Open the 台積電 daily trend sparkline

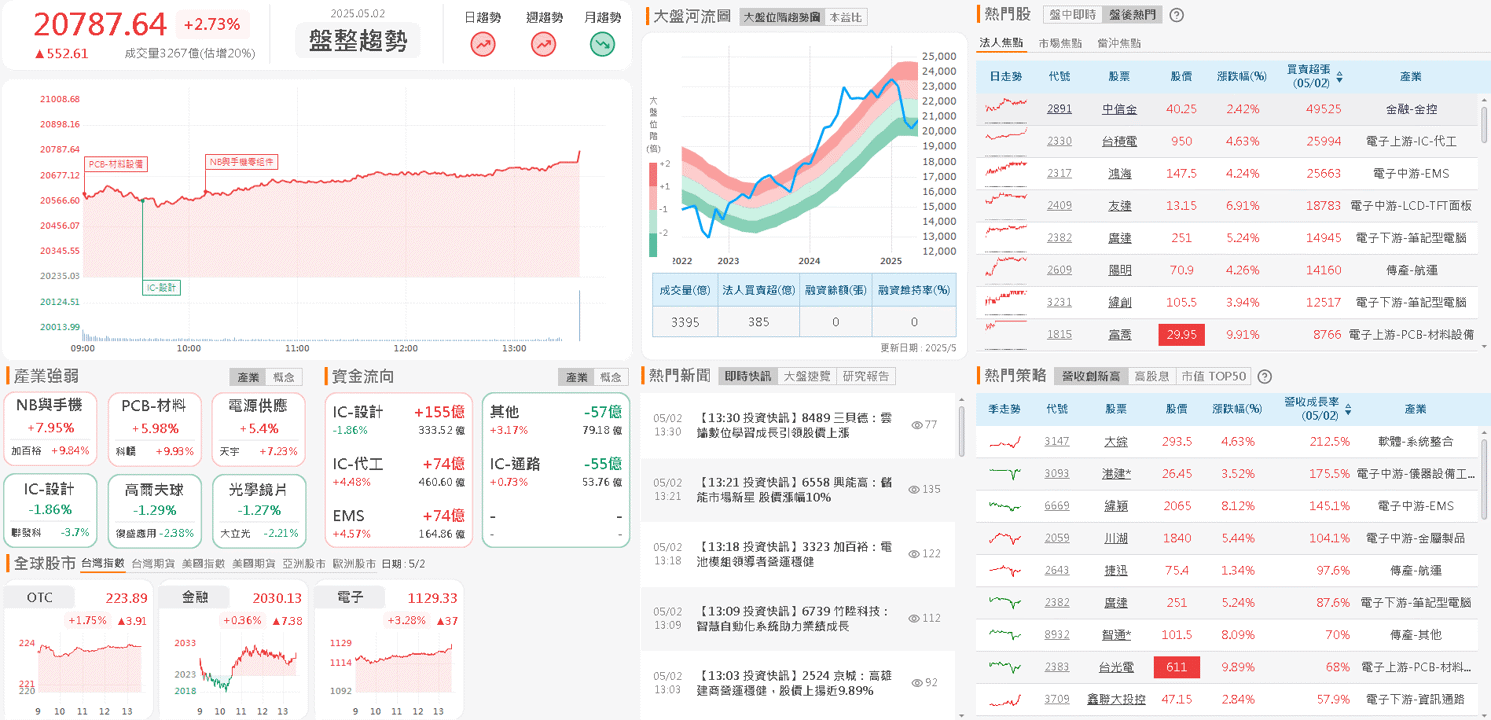(x=1005, y=141)
